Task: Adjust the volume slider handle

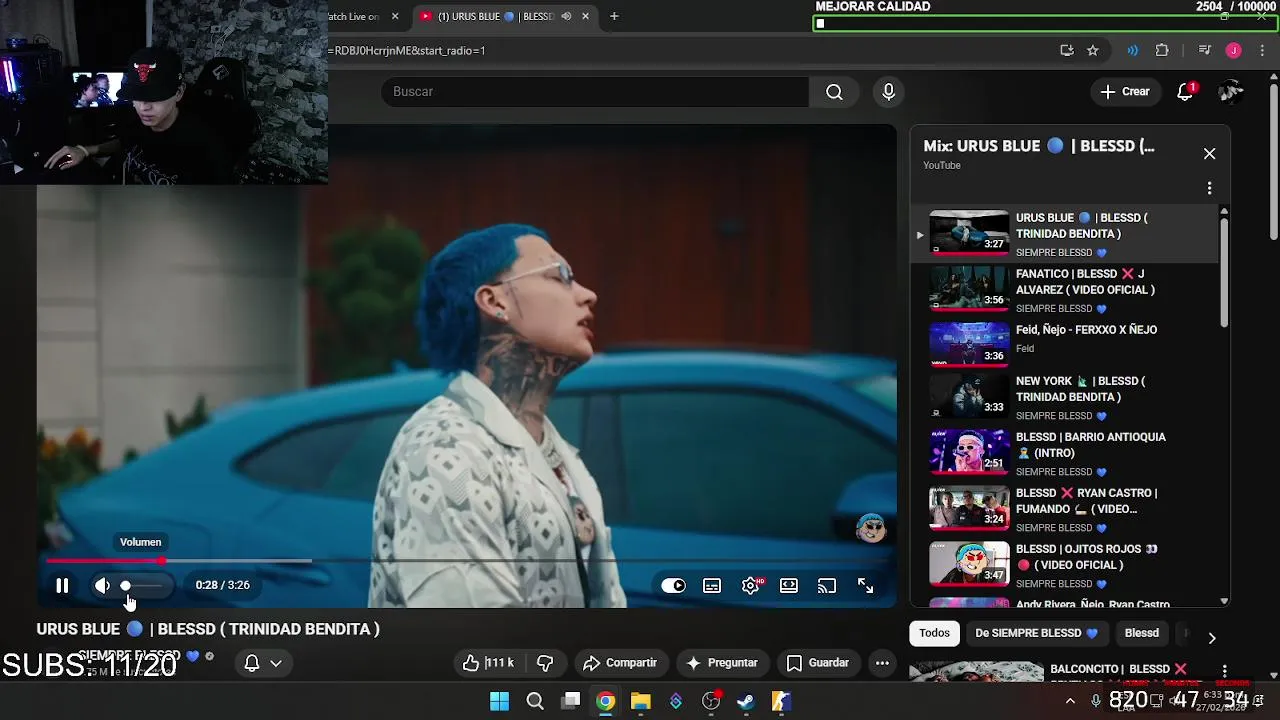Action: 125,586
